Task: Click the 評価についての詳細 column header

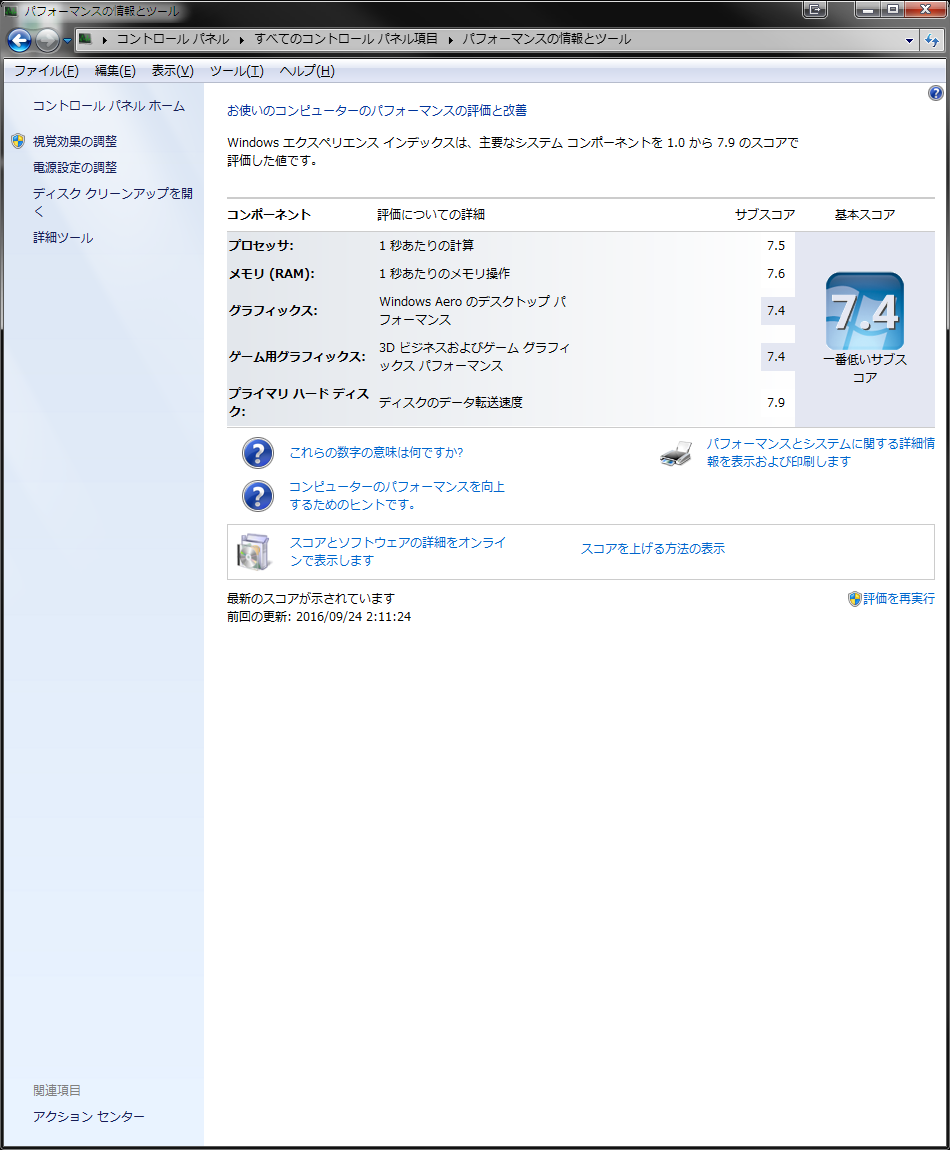Action: pyautogui.click(x=431, y=215)
